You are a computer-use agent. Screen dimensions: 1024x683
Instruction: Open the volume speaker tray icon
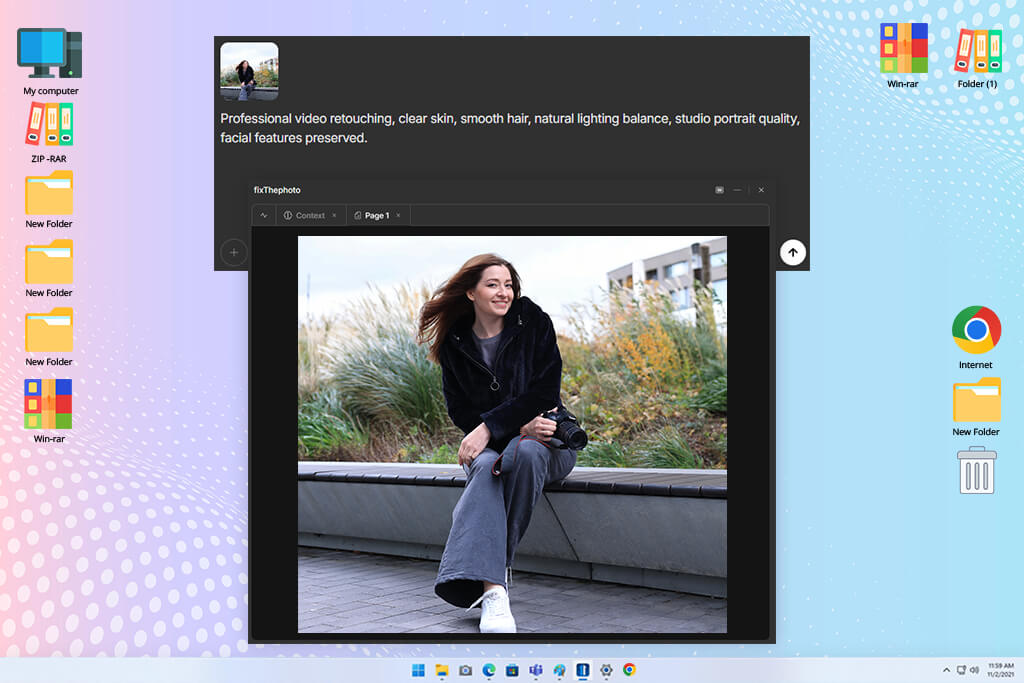[974, 670]
